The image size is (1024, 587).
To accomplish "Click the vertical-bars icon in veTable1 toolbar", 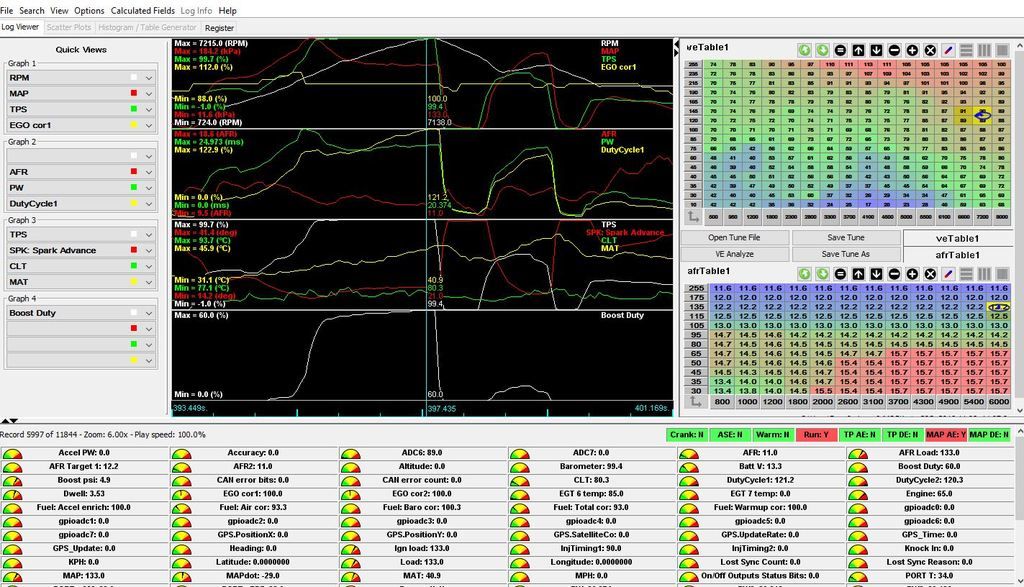I will (984, 50).
